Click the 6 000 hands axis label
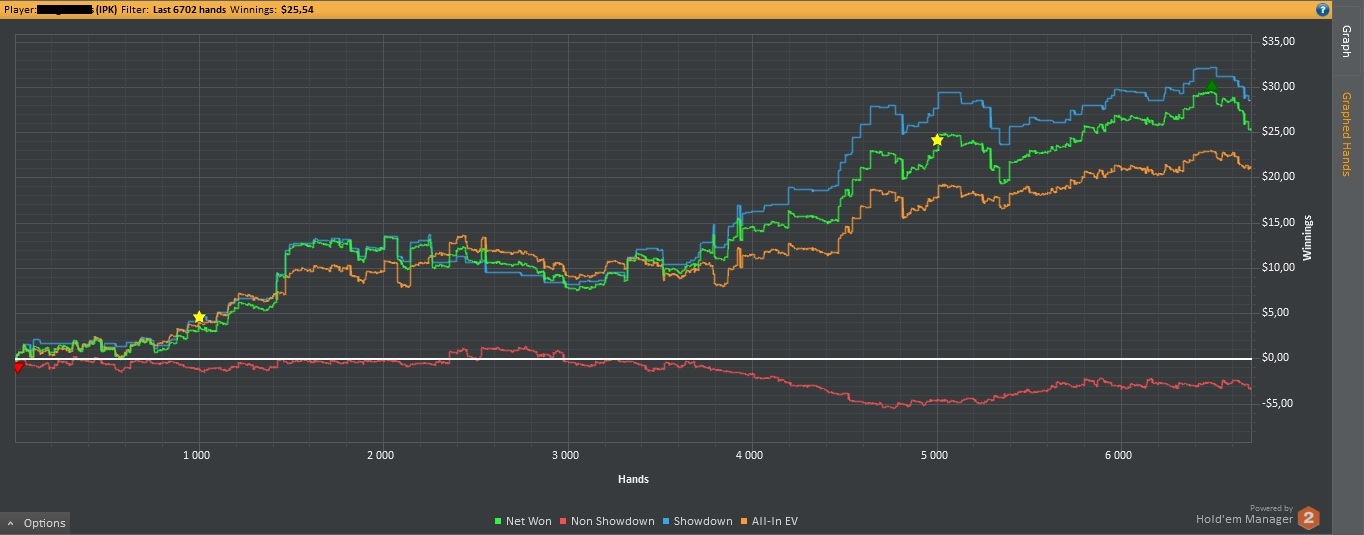 (x=1118, y=455)
